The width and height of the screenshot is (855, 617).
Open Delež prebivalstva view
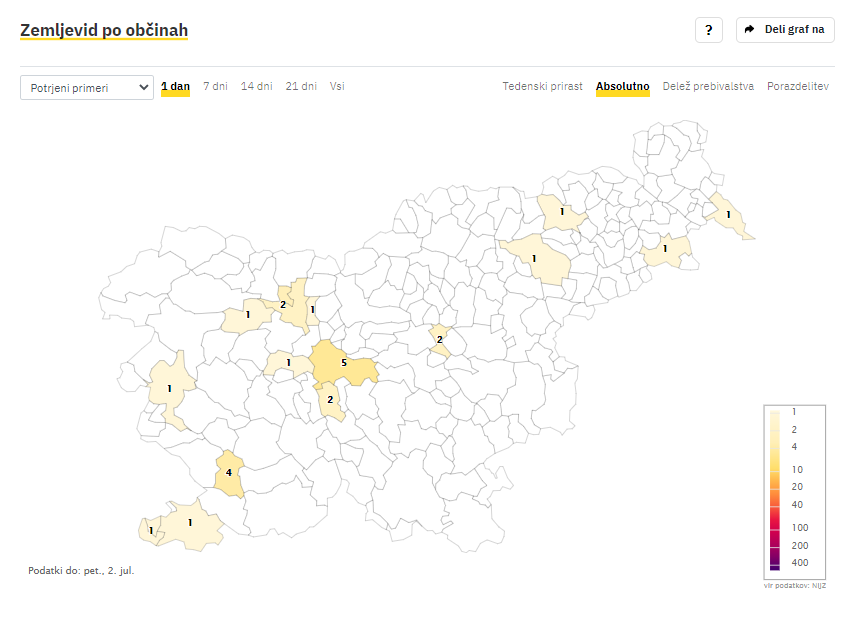708,87
